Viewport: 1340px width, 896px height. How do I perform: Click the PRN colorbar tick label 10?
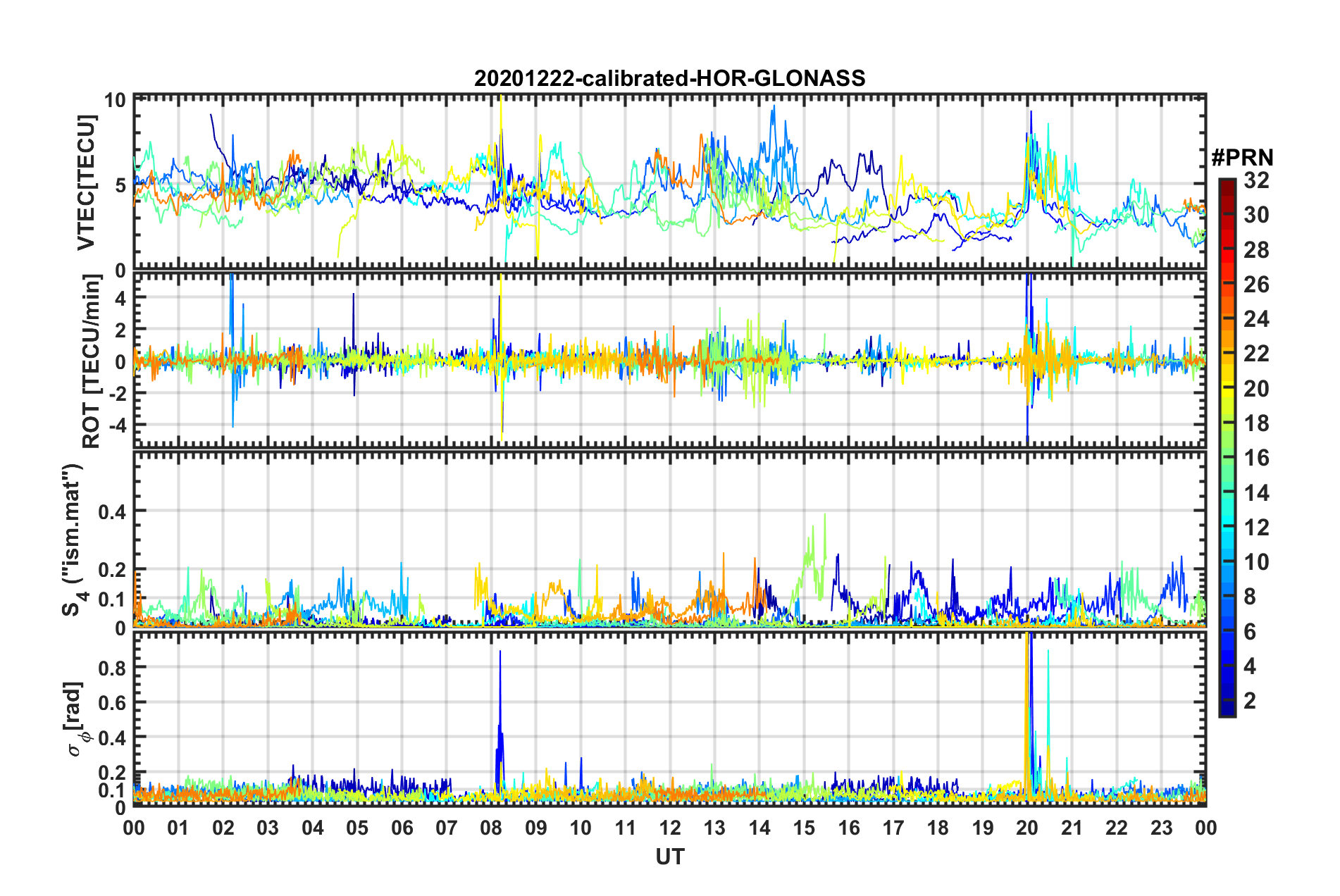pyautogui.click(x=1256, y=562)
